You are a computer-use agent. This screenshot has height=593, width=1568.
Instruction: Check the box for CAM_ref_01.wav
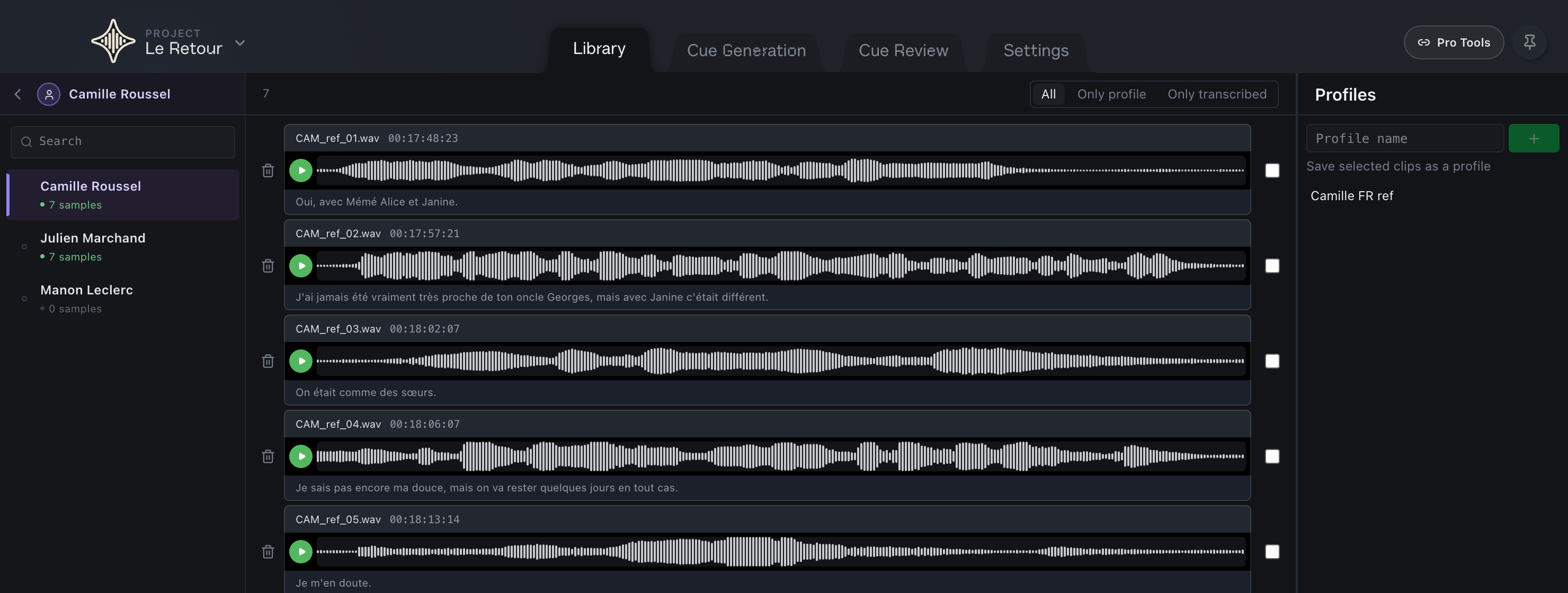1272,170
